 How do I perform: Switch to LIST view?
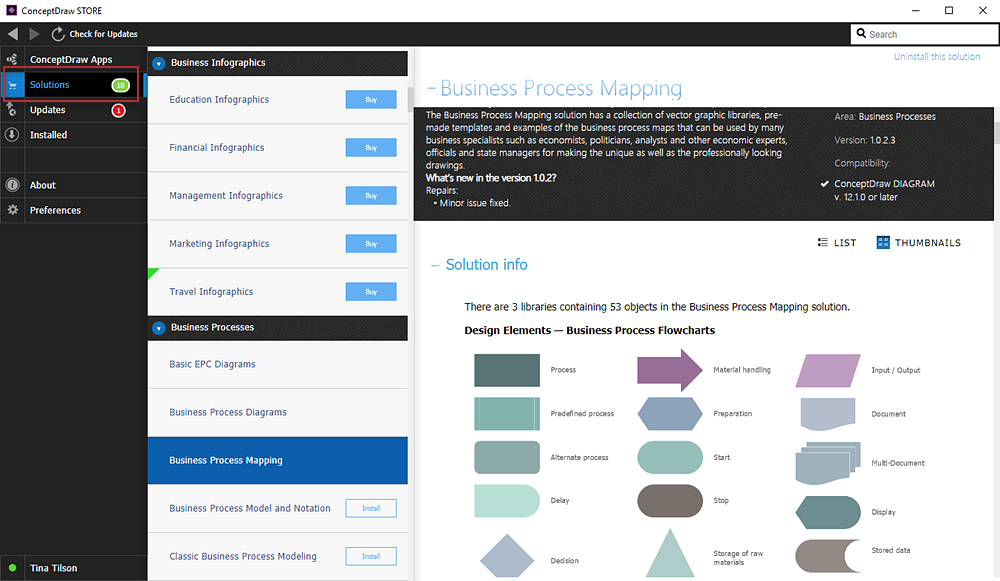pos(837,243)
